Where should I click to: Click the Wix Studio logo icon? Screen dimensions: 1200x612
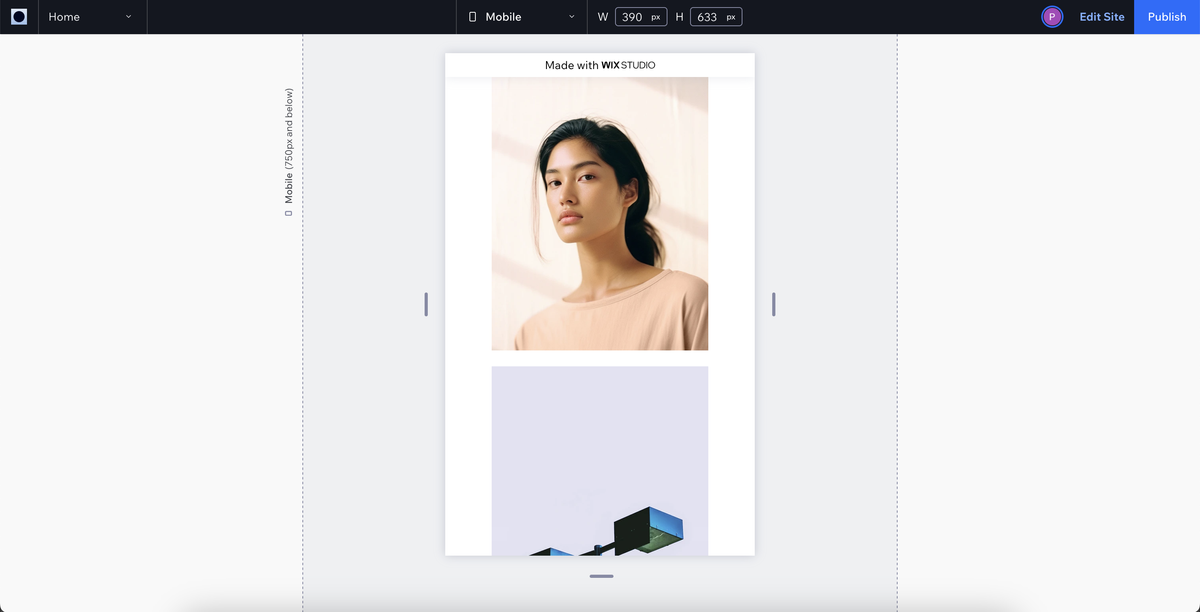pyautogui.click(x=19, y=16)
